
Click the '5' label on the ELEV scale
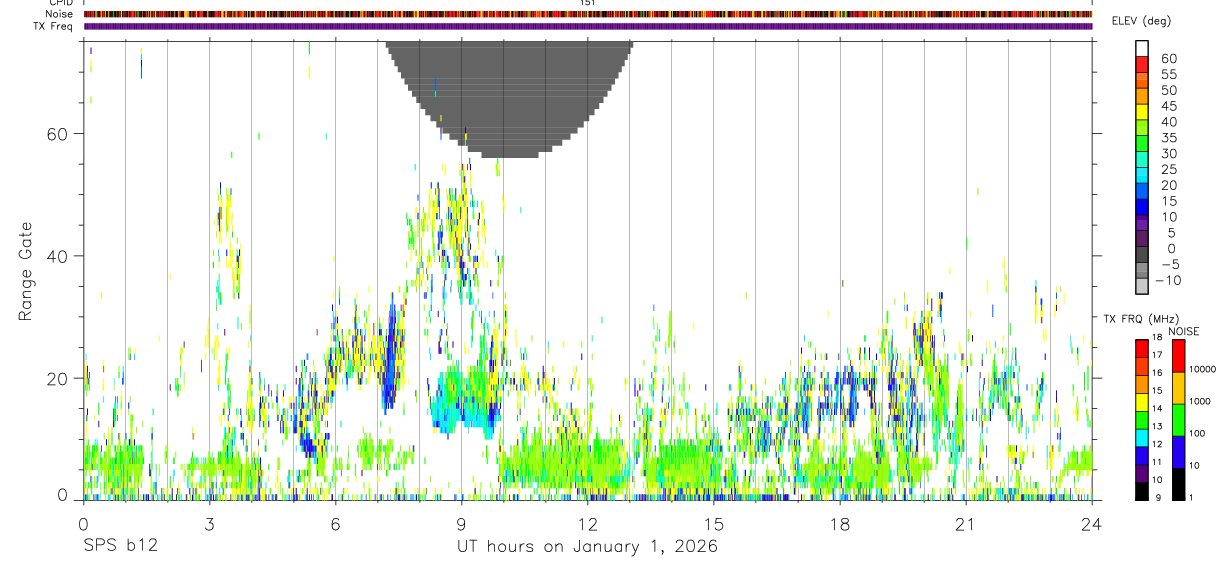pos(1172,233)
